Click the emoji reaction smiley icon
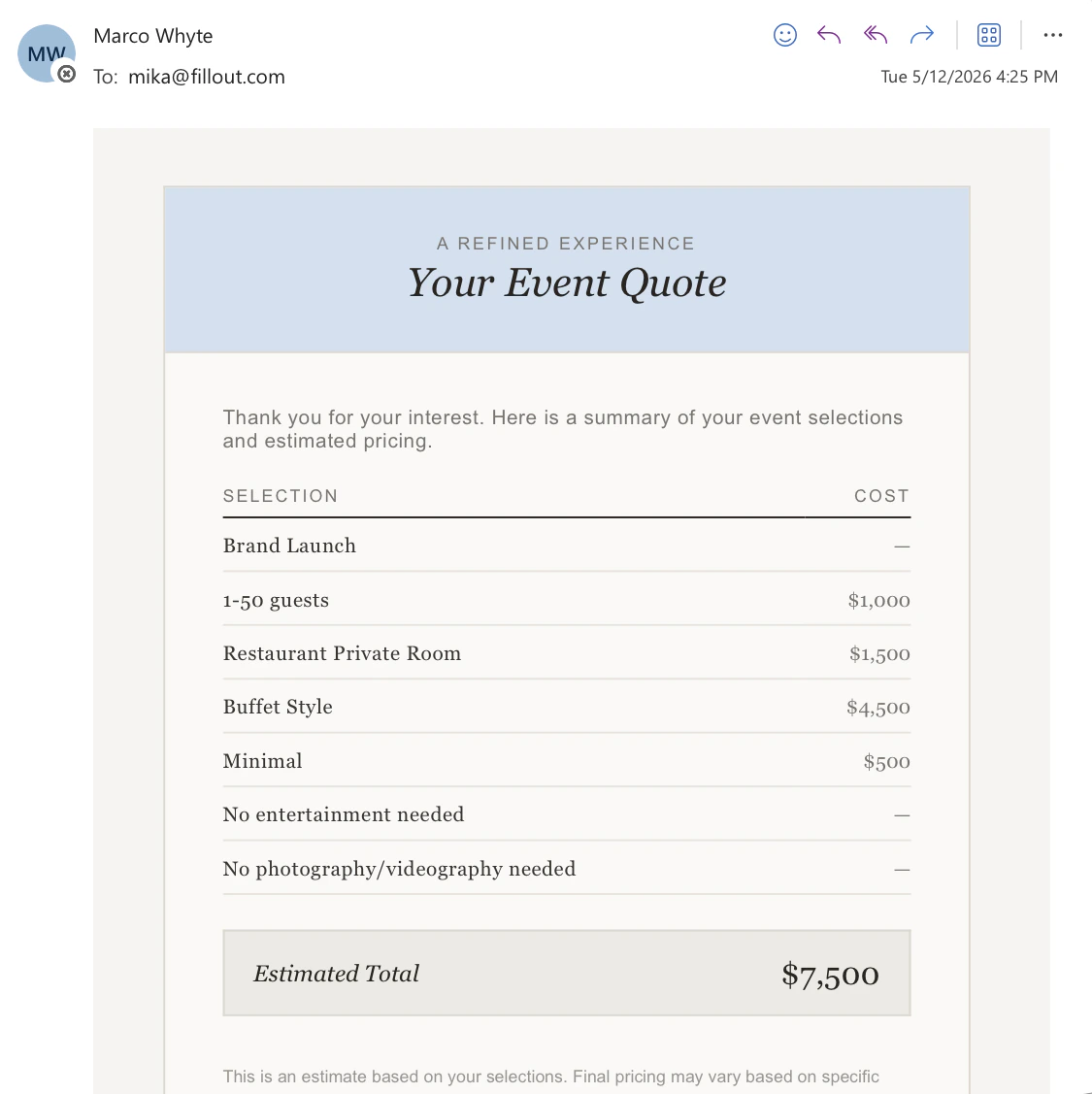1092x1094 pixels. 785,35
